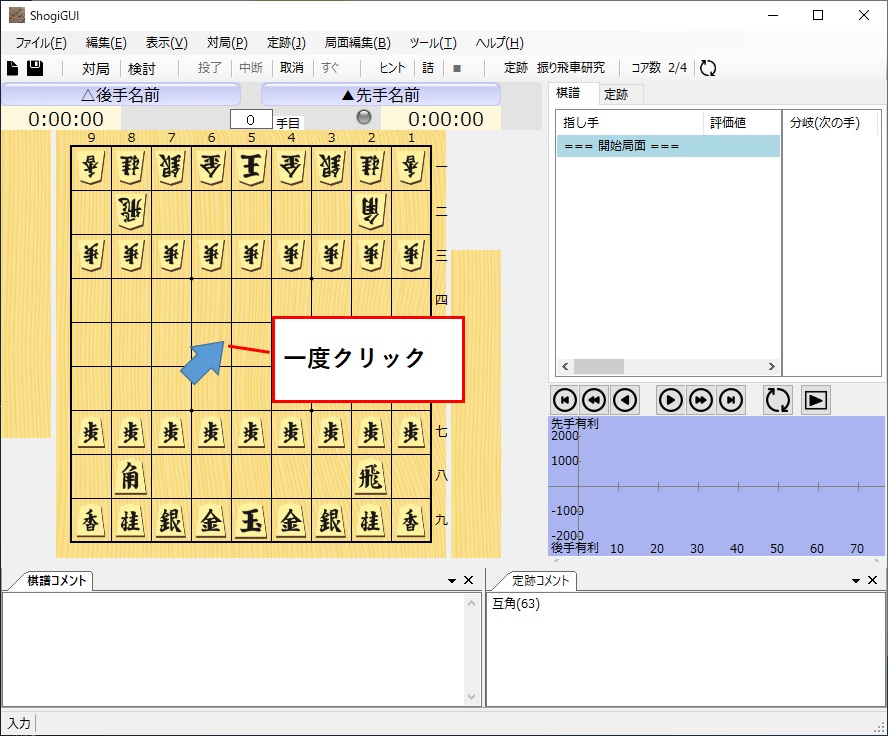Screen dimensions: 888x736
Task: Click the auto-play rectangle icon
Action: (x=816, y=400)
